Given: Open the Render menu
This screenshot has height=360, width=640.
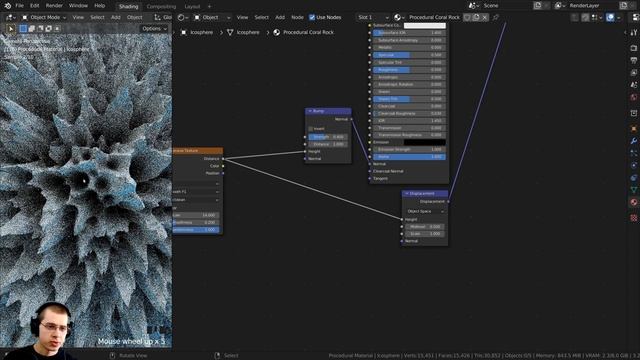Looking at the screenshot, I should tap(54, 6).
